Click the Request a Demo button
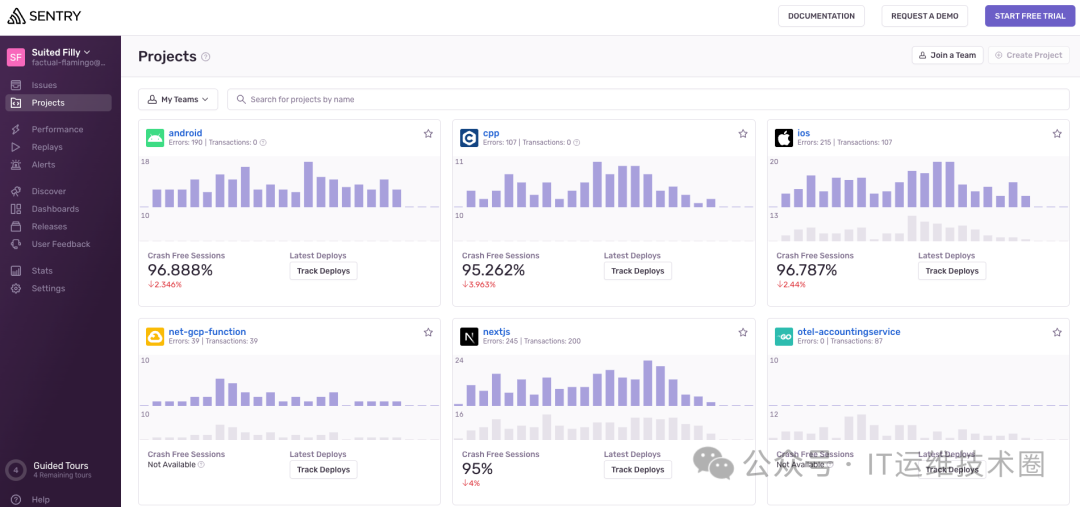The image size is (1080, 507). (924, 16)
